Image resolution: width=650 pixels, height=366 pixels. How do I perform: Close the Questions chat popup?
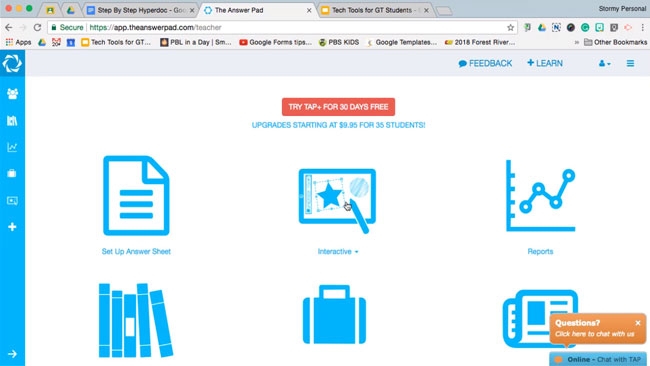tap(638, 322)
